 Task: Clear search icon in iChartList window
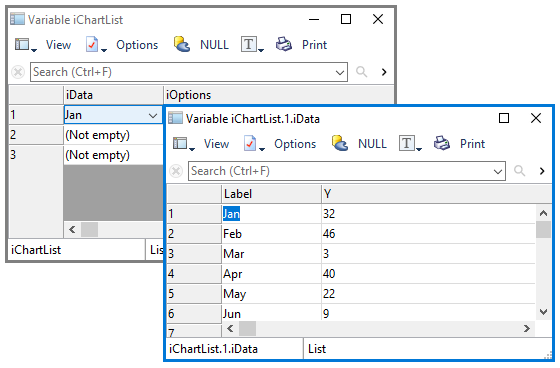click(18, 72)
